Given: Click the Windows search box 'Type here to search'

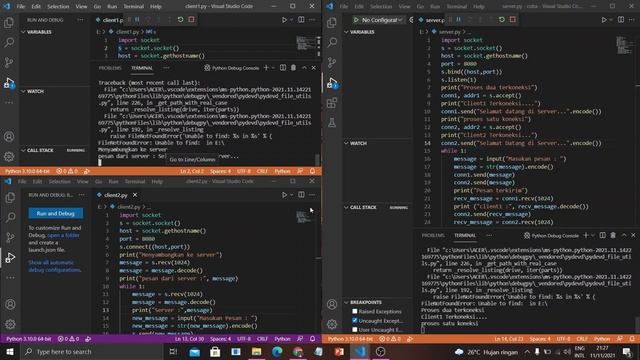Looking at the screenshot, I should click(x=92, y=351).
